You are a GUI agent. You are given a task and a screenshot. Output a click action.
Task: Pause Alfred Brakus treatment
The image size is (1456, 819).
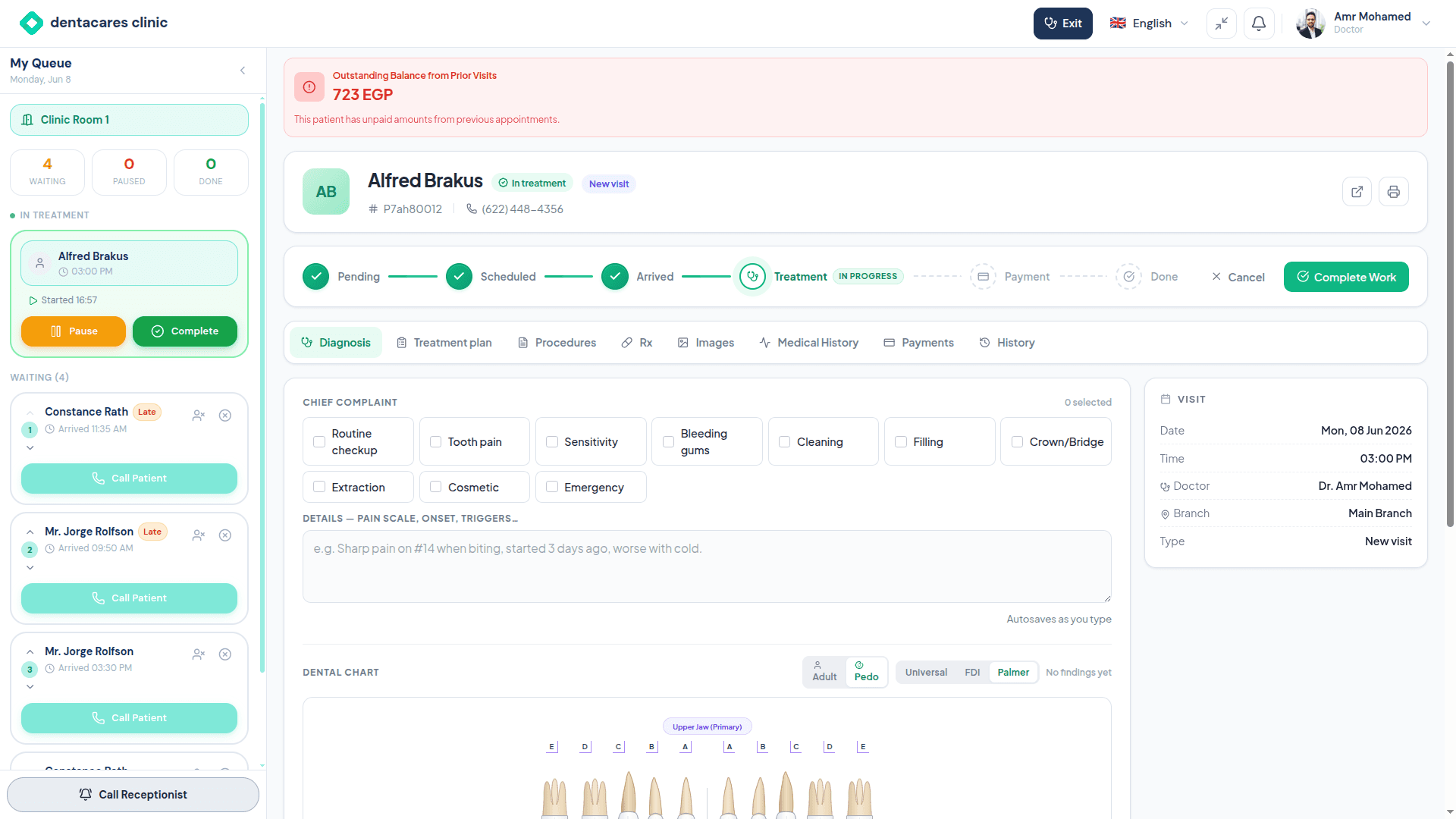tap(74, 331)
